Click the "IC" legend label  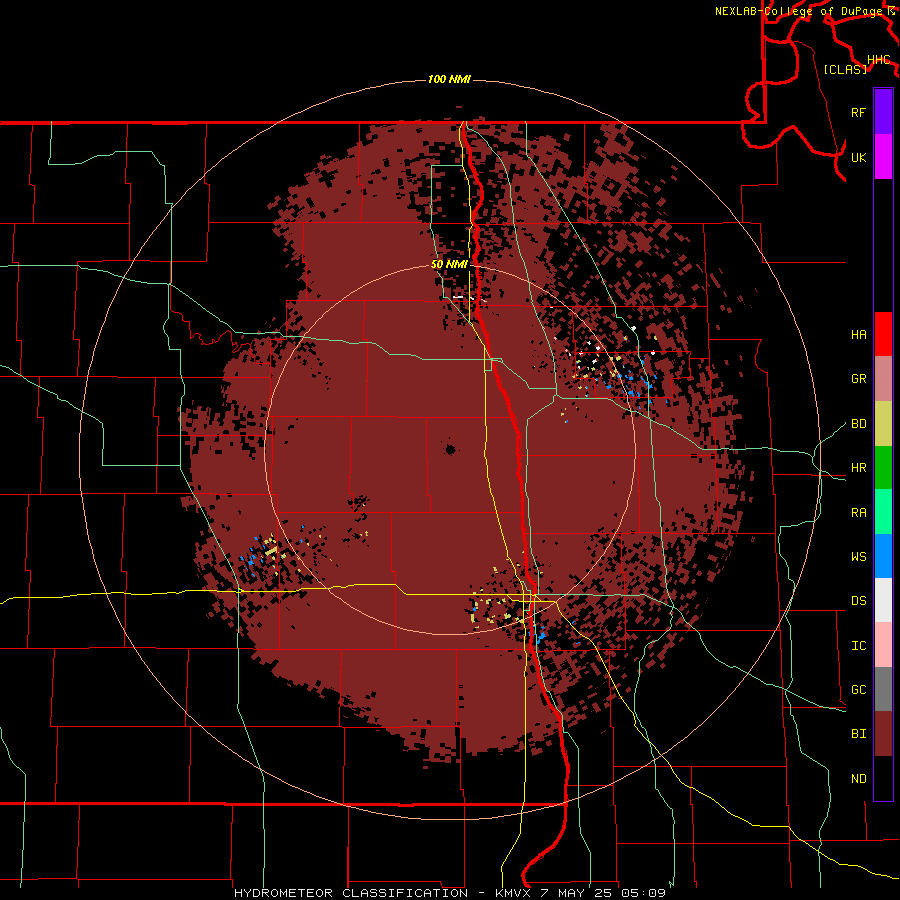point(858,646)
